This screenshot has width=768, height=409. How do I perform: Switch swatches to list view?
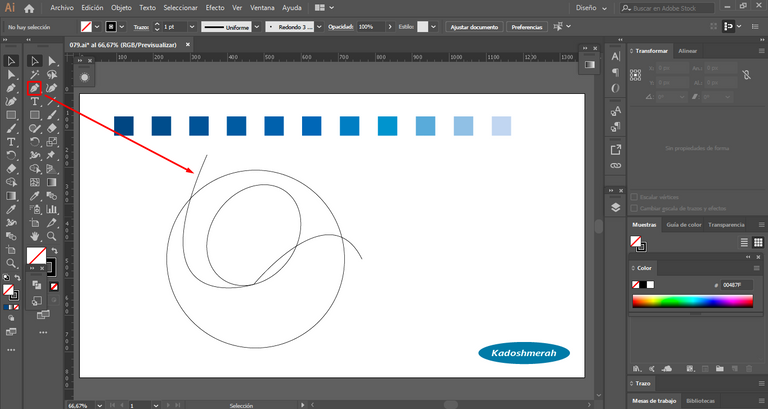click(x=744, y=242)
